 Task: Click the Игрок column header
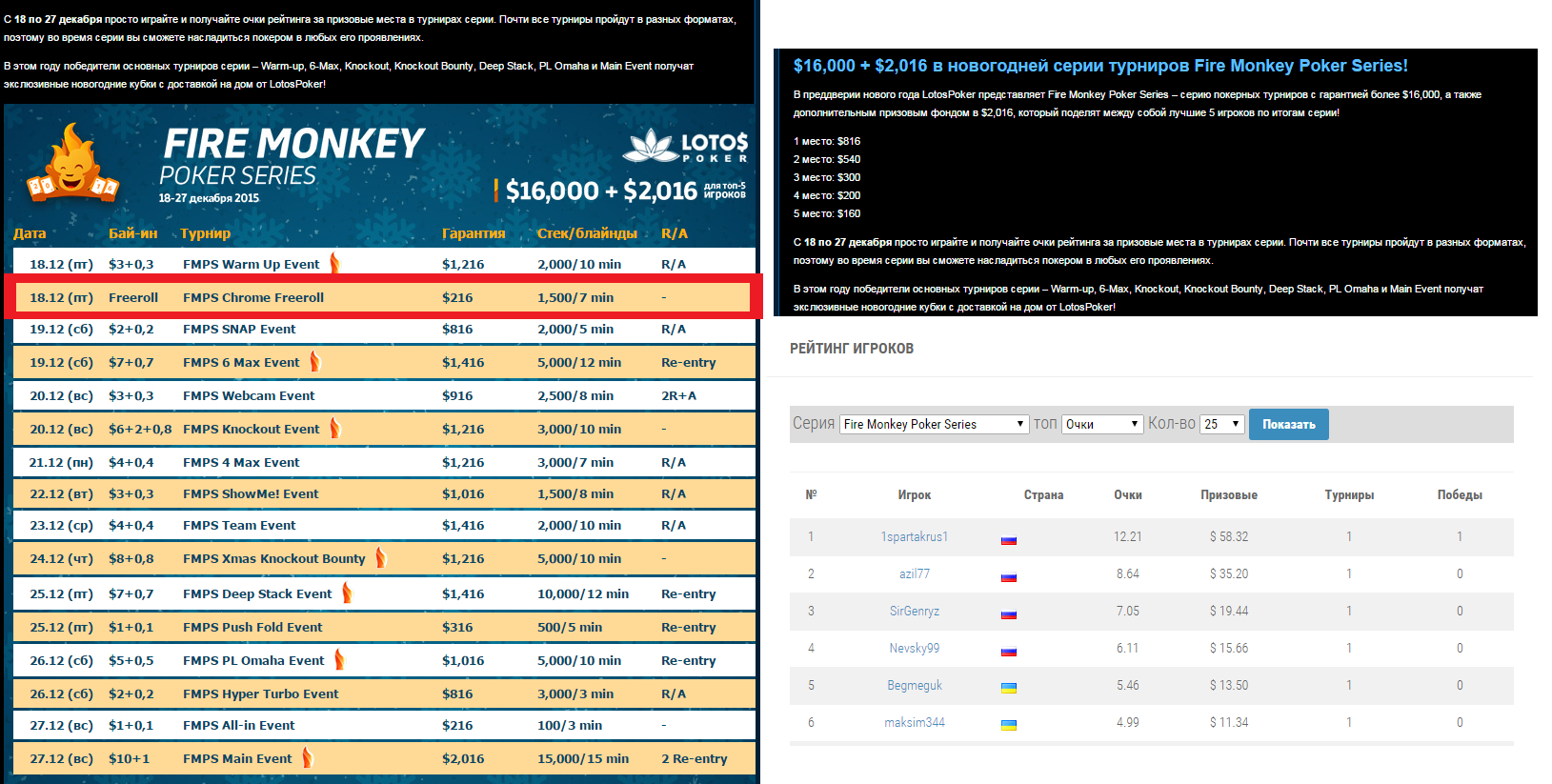coord(915,495)
